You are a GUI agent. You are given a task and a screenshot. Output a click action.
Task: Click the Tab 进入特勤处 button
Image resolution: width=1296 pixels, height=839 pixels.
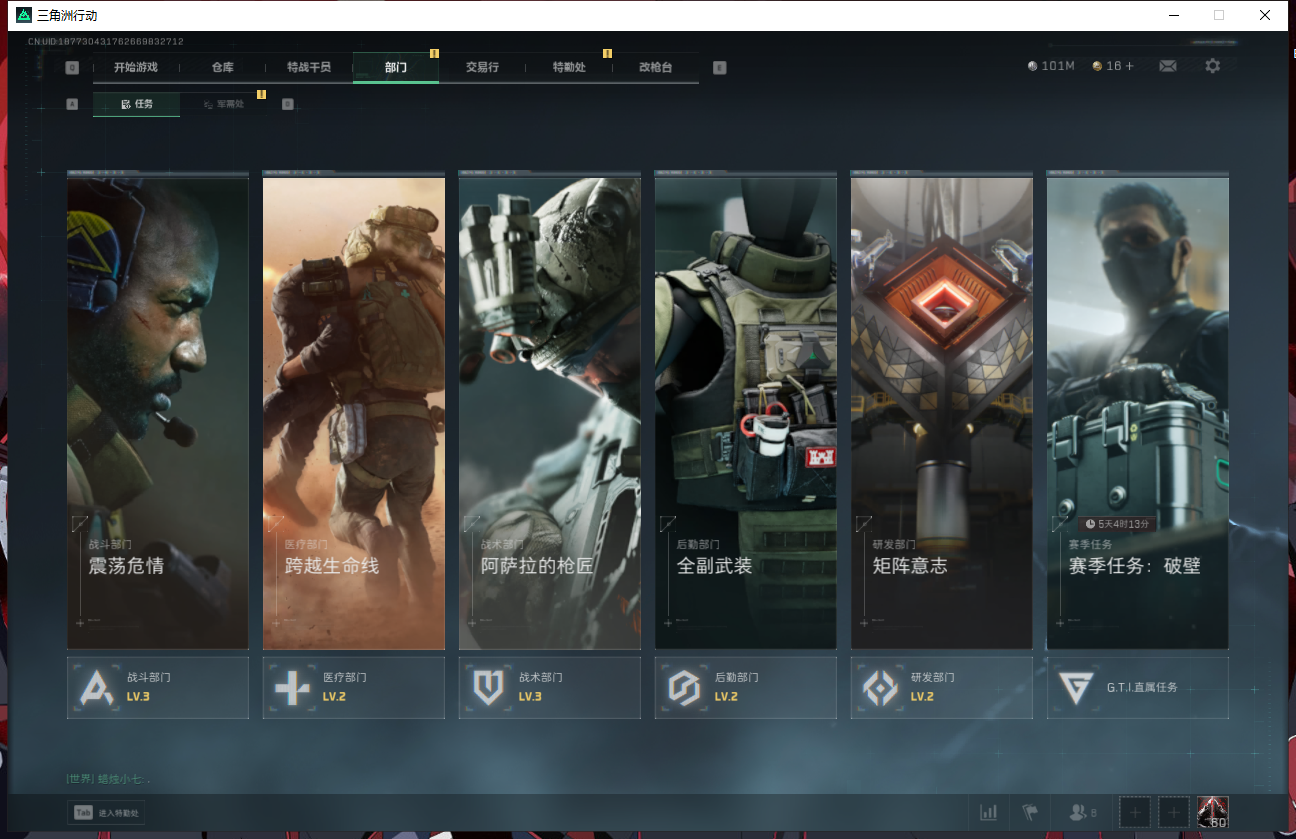[x=105, y=813]
